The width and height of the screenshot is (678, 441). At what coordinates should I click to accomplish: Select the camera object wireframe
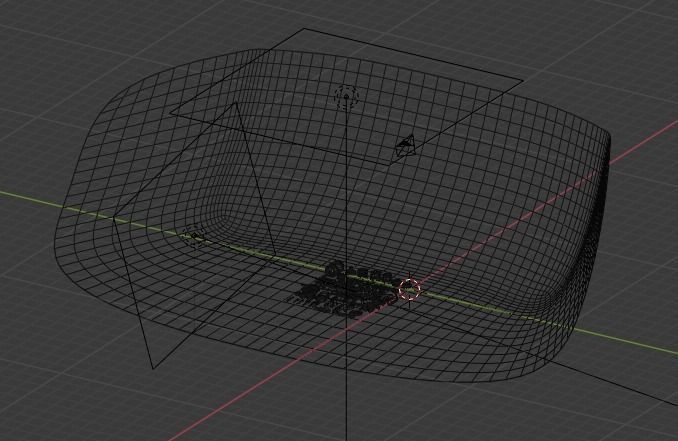tap(406, 145)
